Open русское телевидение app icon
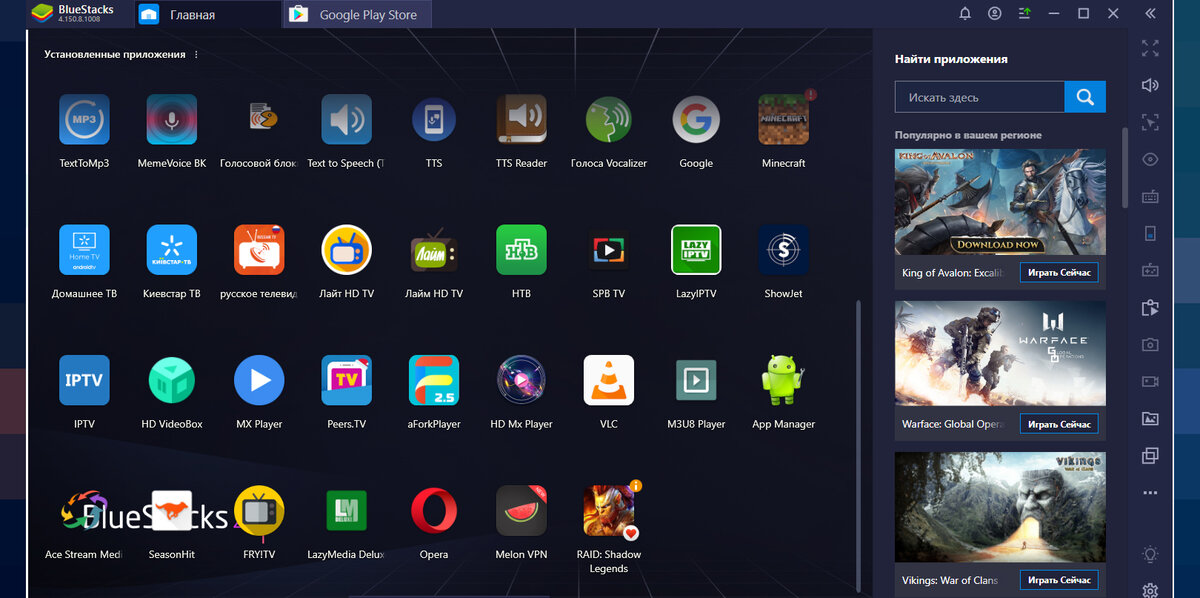The image size is (1200, 598). [259, 250]
